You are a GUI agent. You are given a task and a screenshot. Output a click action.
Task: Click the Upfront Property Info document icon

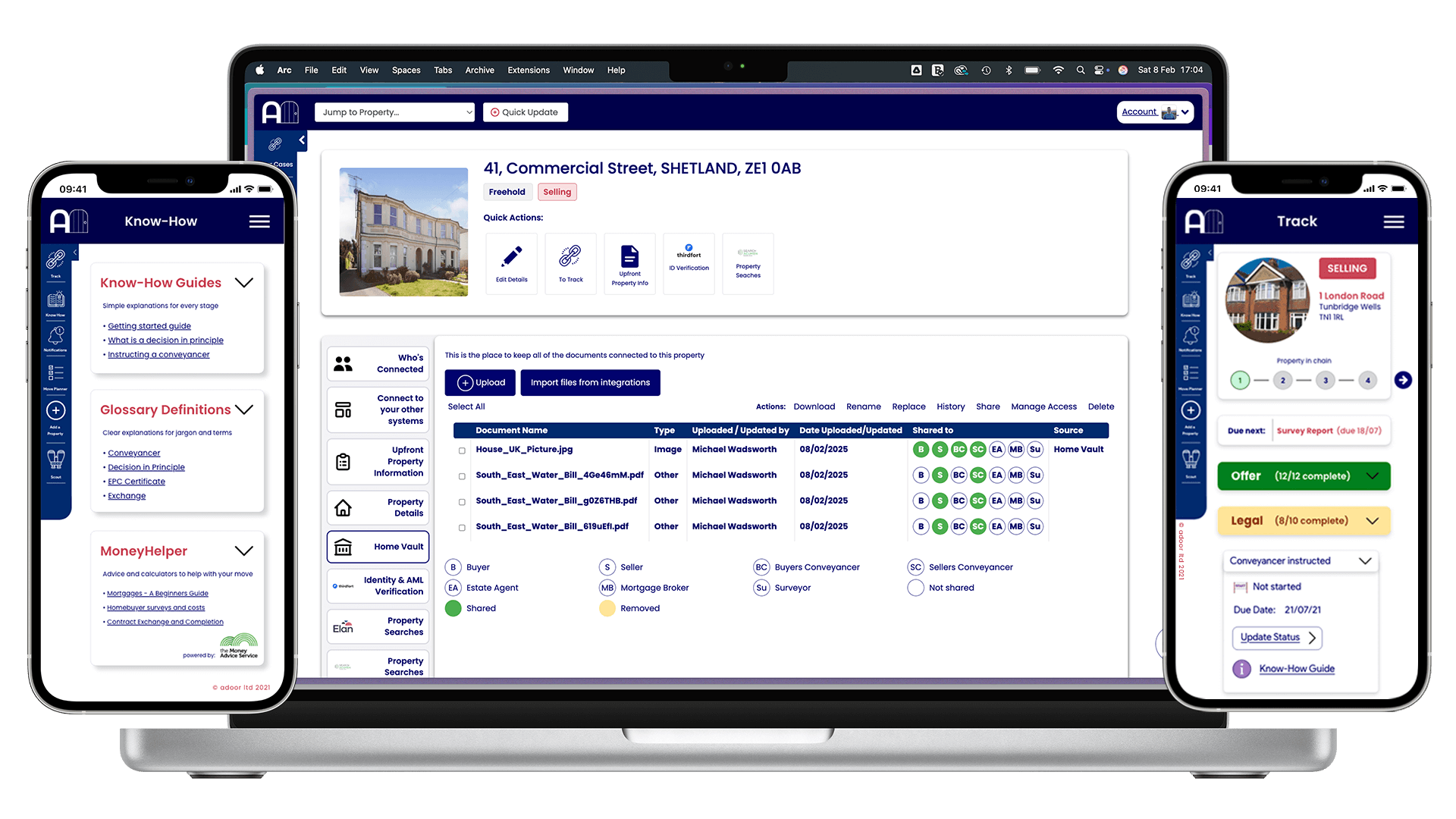click(x=629, y=256)
